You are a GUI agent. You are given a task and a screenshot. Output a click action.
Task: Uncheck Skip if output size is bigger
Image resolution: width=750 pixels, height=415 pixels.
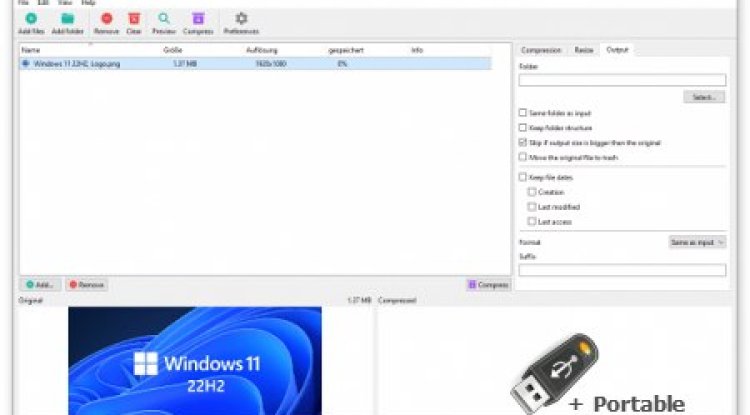tap(523, 142)
